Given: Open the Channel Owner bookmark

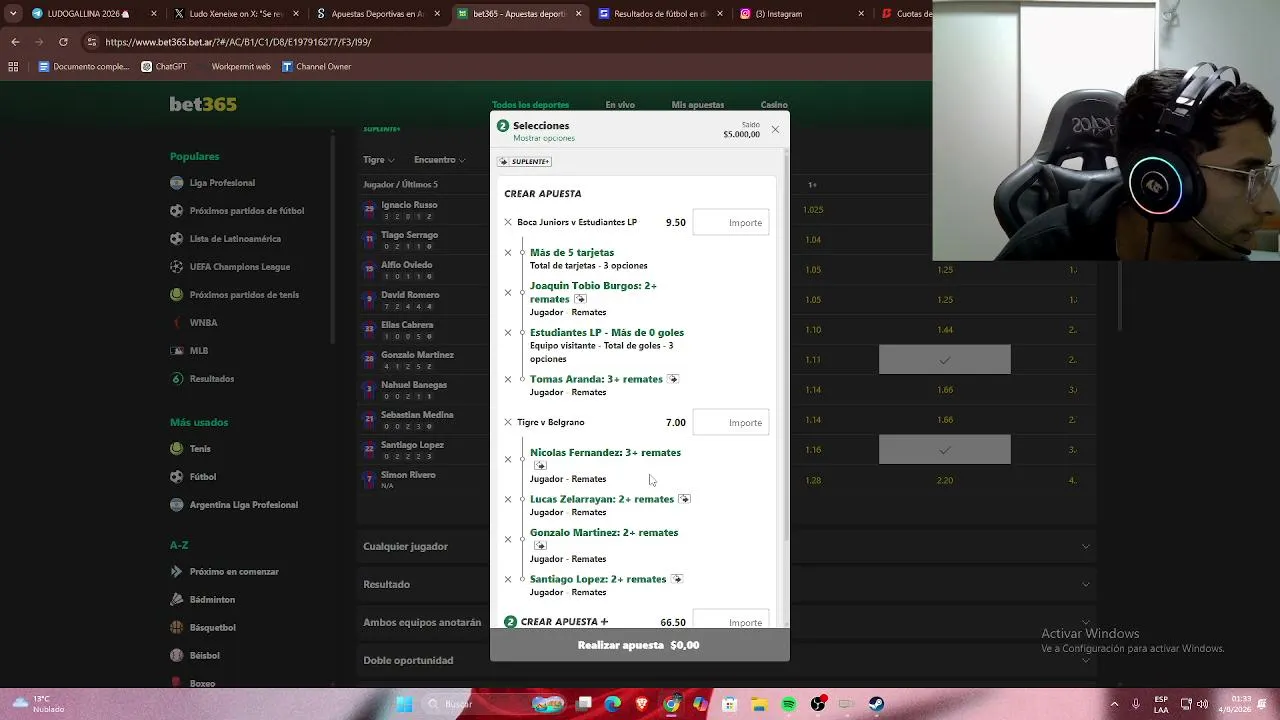Looking at the screenshot, I should pos(316,67).
